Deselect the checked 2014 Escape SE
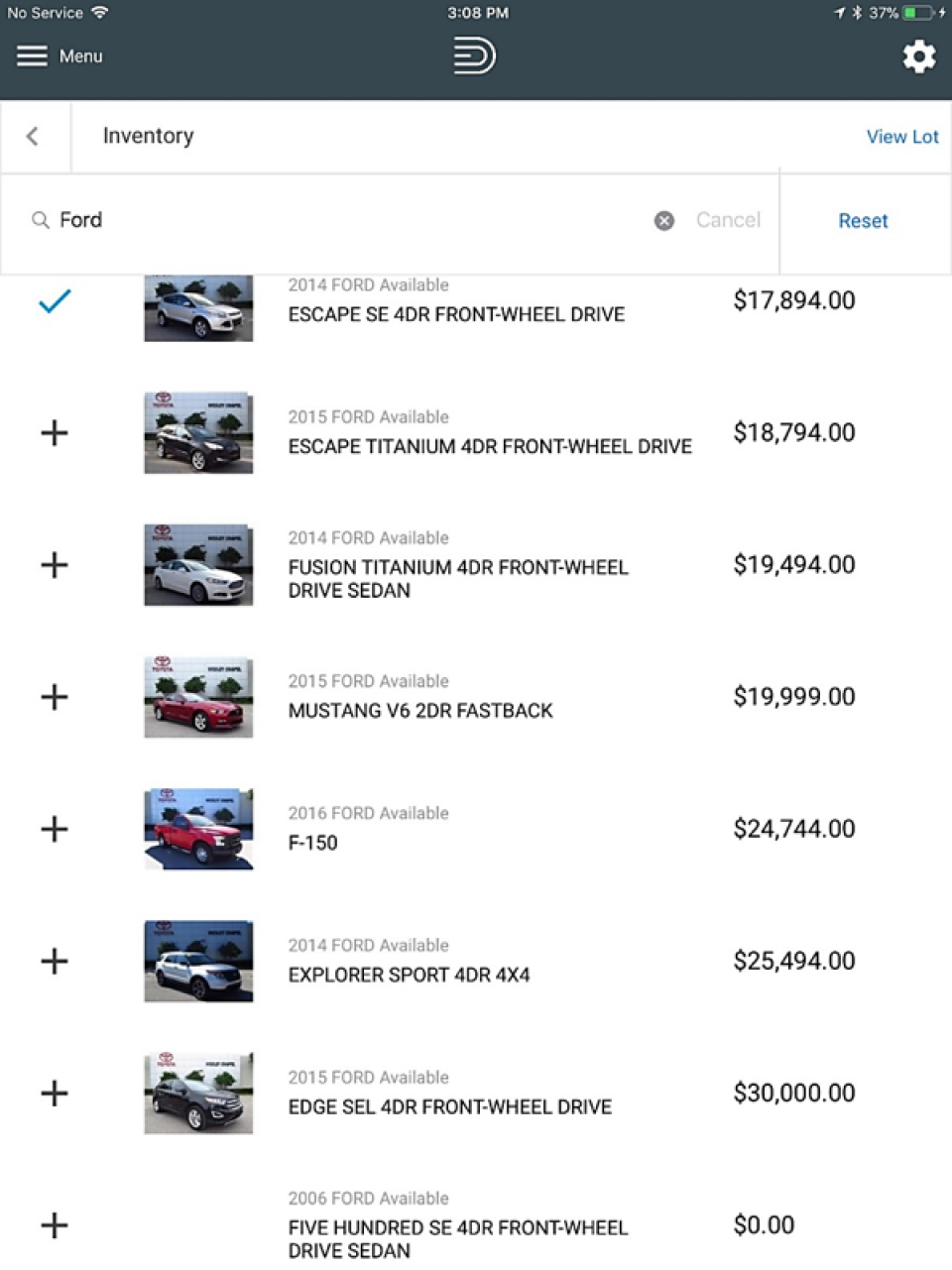The height and width of the screenshot is (1270, 952). click(x=55, y=300)
